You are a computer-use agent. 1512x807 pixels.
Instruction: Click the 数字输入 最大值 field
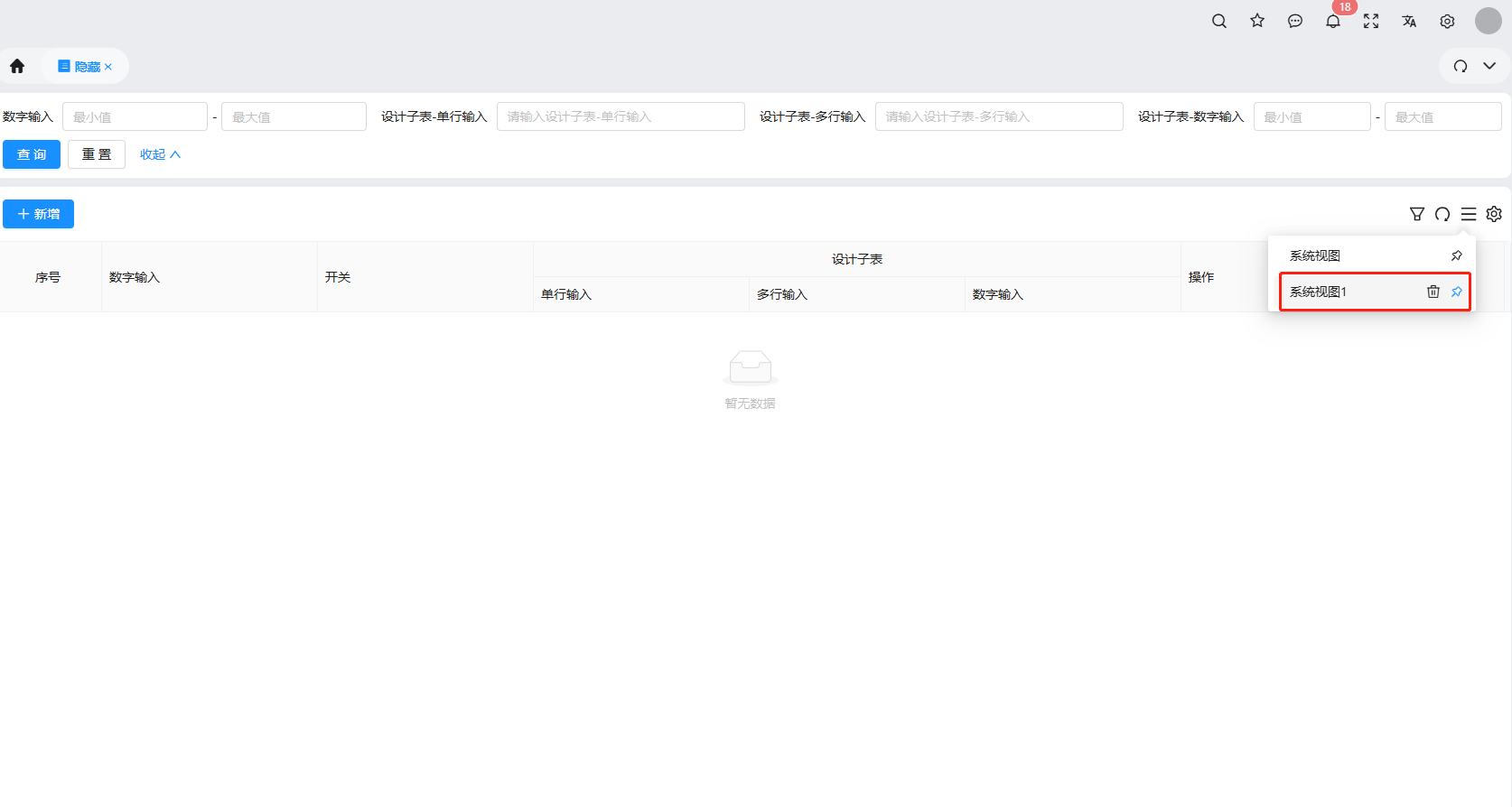click(x=294, y=116)
